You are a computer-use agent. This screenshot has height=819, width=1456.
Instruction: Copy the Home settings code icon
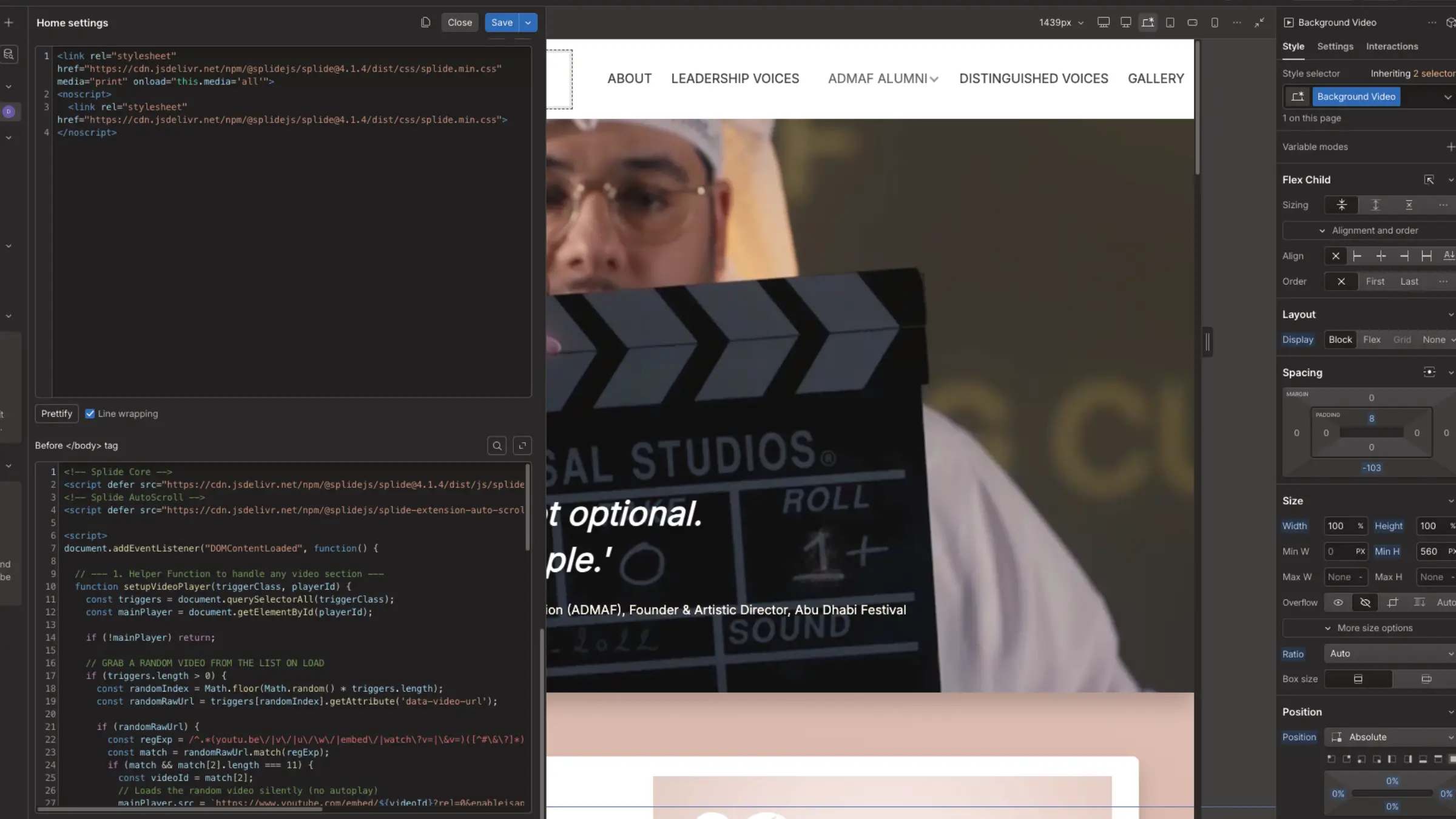(x=425, y=22)
